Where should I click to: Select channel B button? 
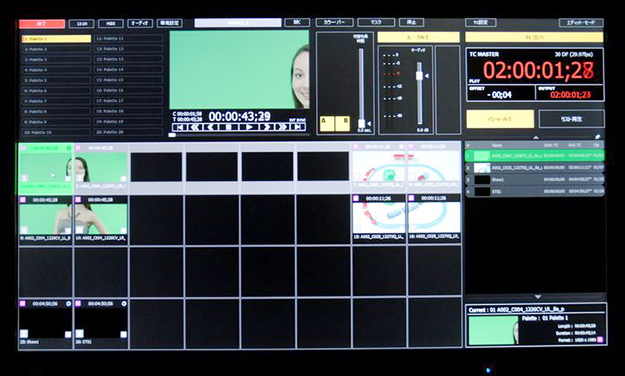coord(342,124)
